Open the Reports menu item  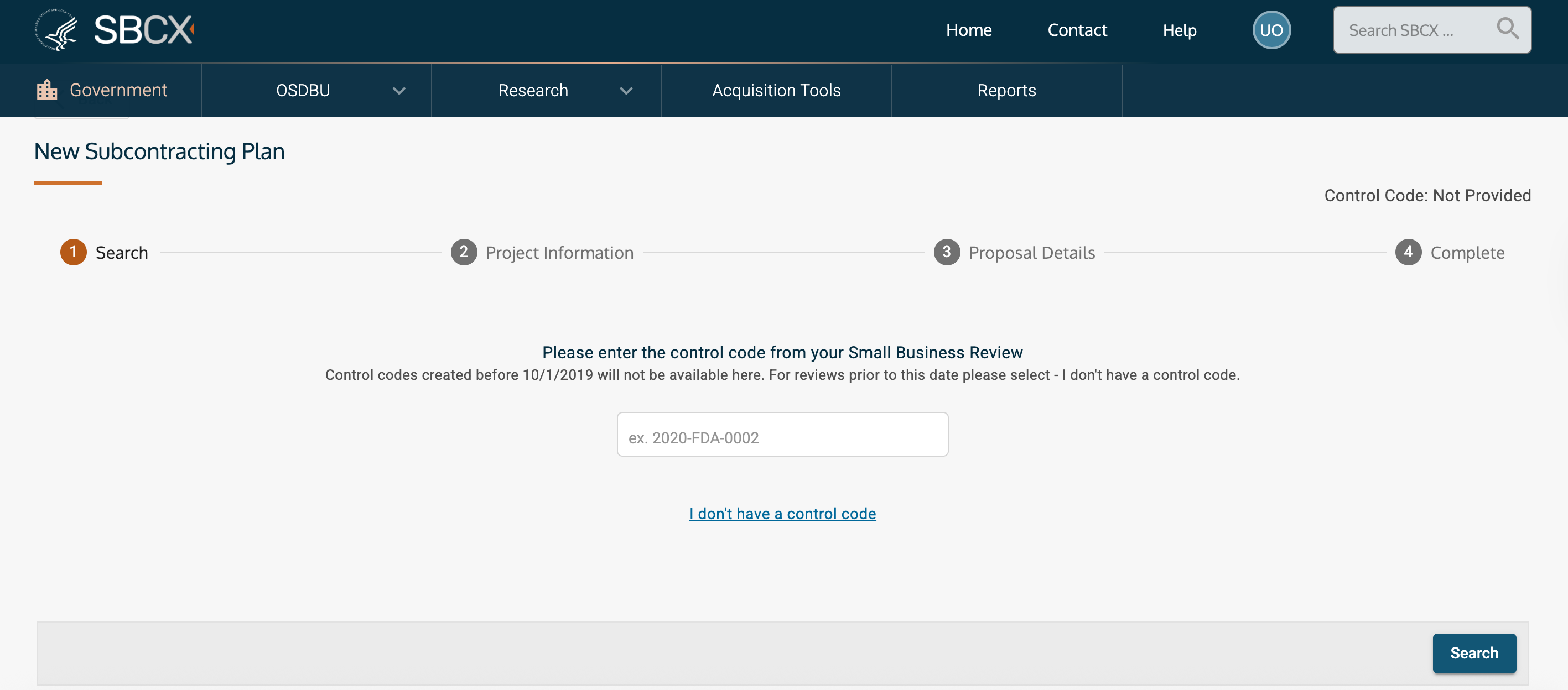click(x=1006, y=90)
